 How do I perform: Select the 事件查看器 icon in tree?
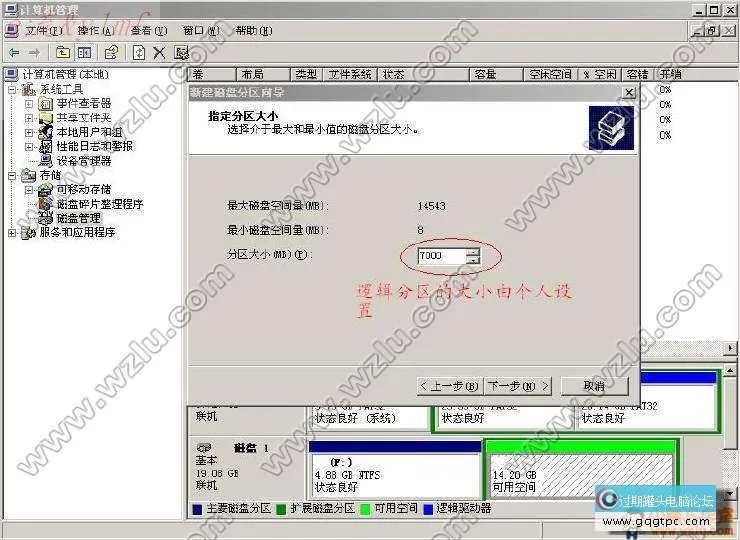45,103
